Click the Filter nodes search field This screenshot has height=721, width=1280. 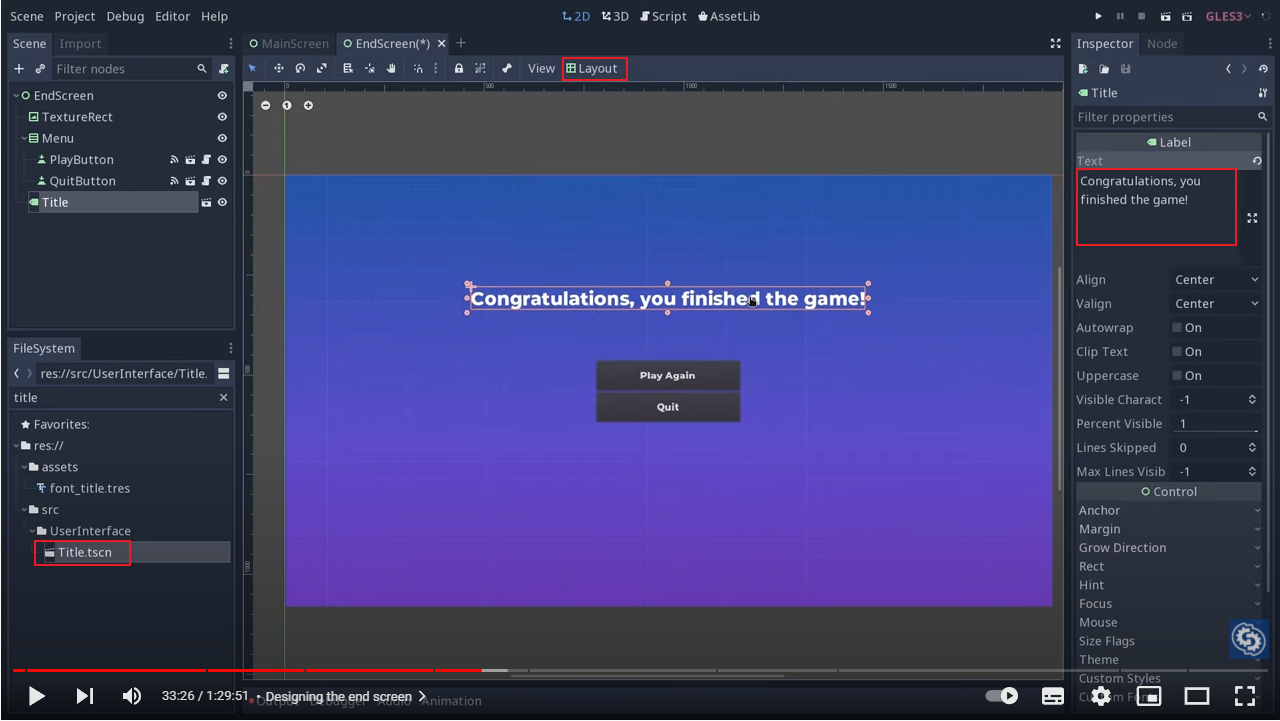pyautogui.click(x=131, y=69)
